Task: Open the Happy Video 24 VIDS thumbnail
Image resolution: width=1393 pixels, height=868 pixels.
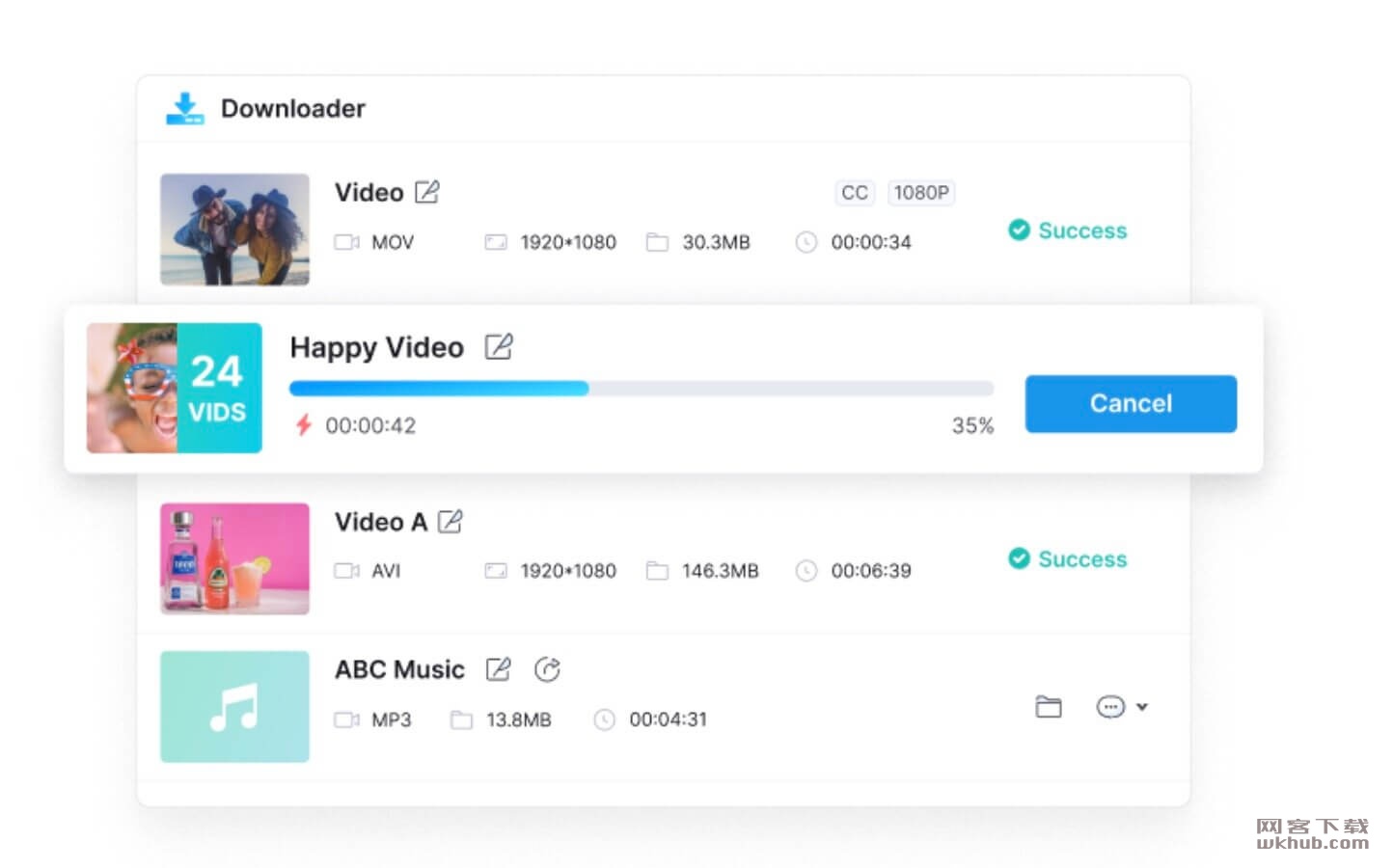Action: (175, 388)
